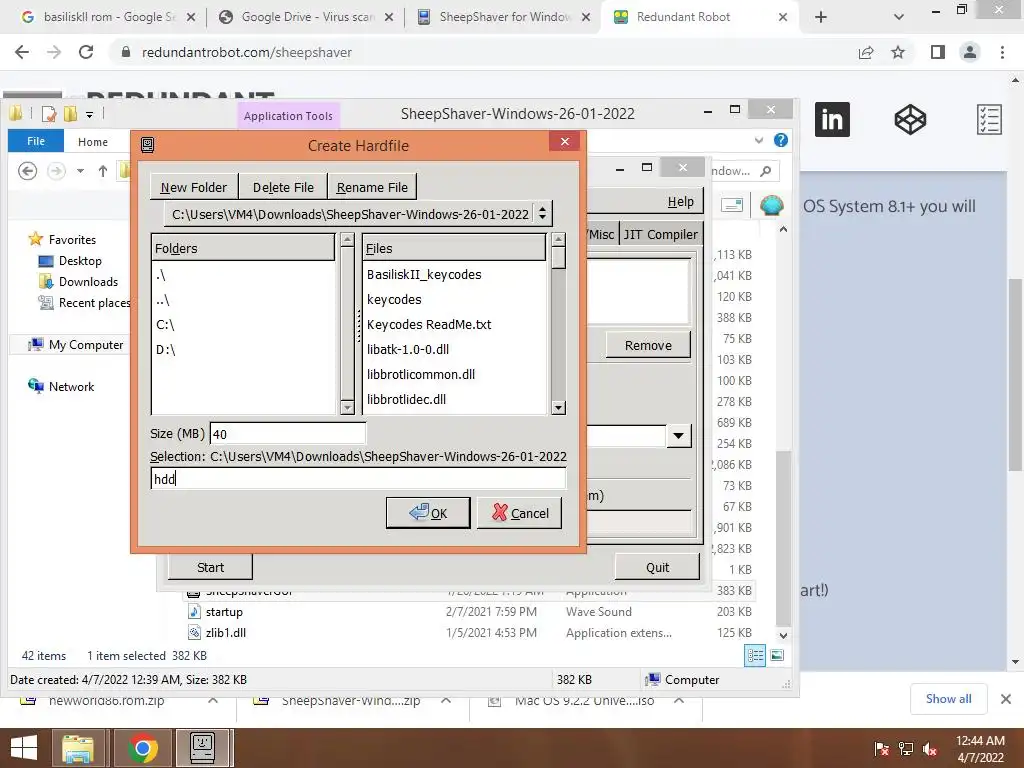This screenshot has width=1024, height=768.
Task: Select BasiliskII_keycodes in Files list
Action: click(x=424, y=275)
